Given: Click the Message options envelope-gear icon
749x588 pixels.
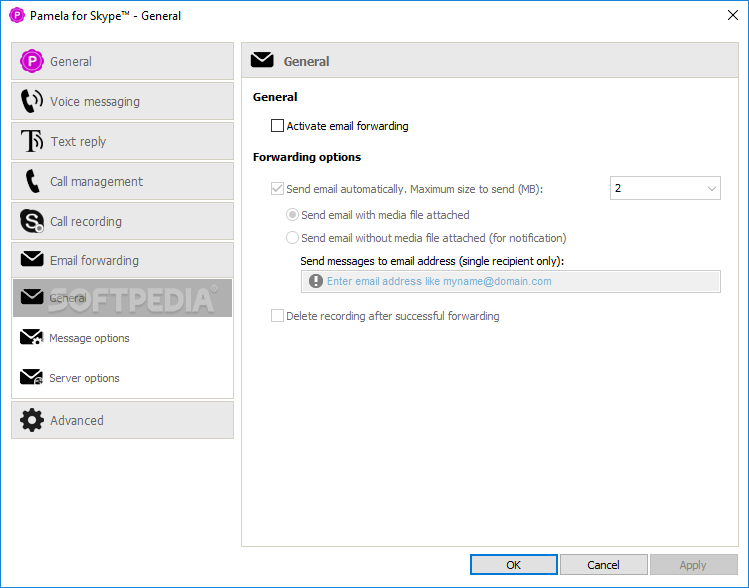Looking at the screenshot, I should [32, 337].
